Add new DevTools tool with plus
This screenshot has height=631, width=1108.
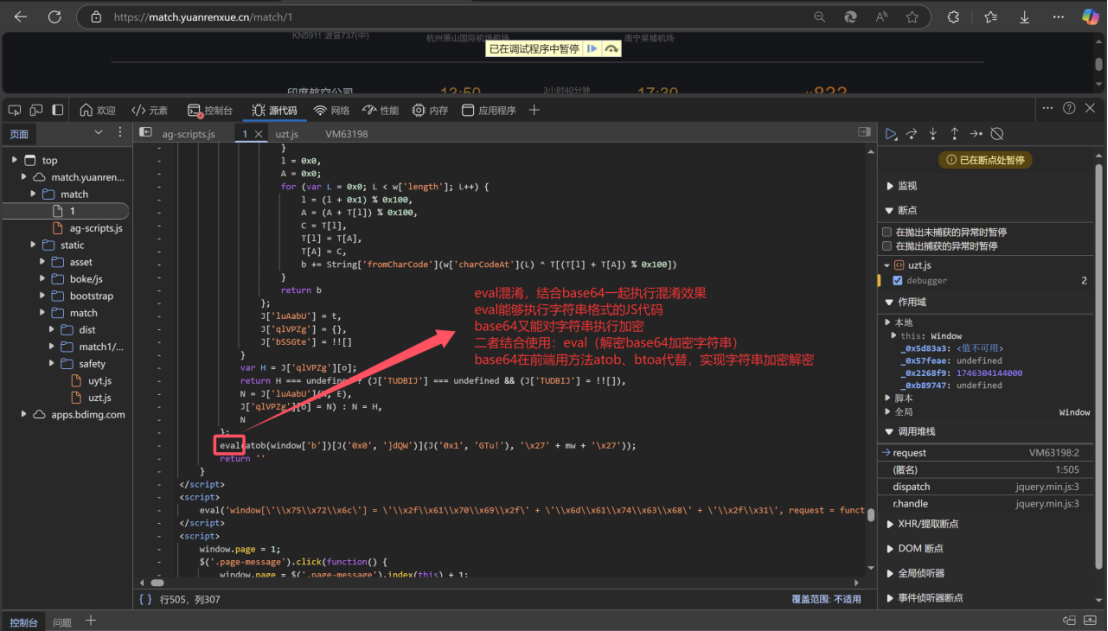tap(534, 110)
